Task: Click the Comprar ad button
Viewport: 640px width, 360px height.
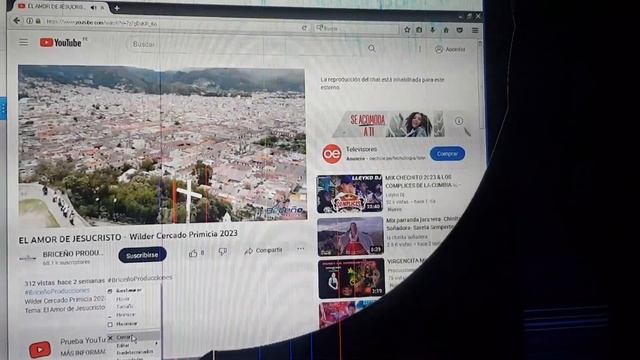Action: click(x=447, y=154)
